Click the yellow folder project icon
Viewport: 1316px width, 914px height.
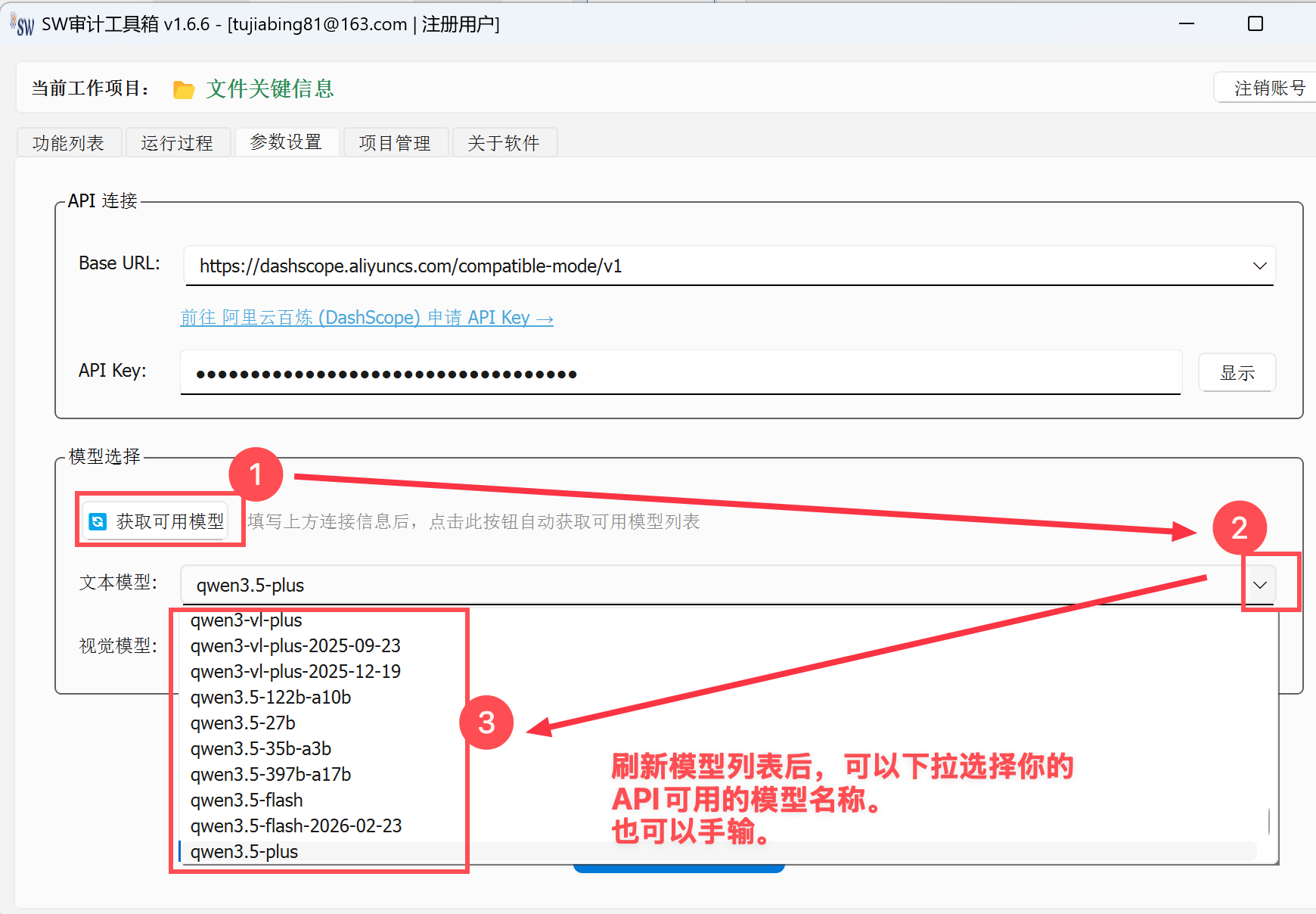[x=183, y=90]
